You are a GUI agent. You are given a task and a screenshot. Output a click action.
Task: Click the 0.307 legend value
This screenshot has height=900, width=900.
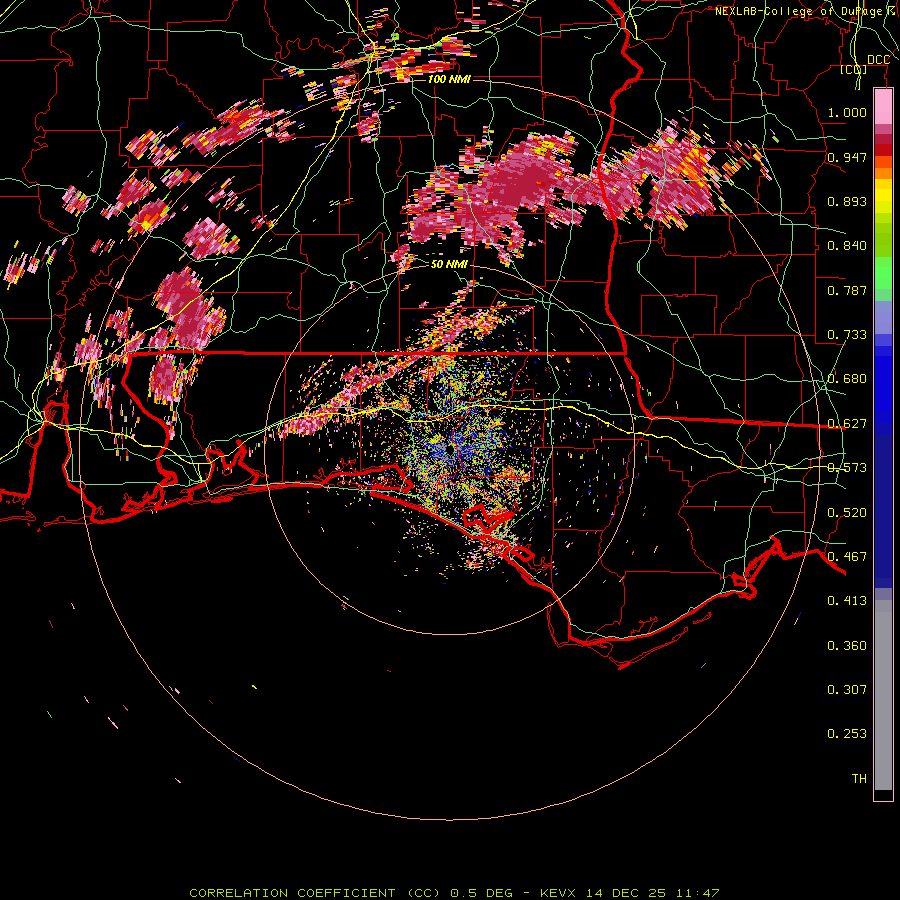(x=847, y=690)
